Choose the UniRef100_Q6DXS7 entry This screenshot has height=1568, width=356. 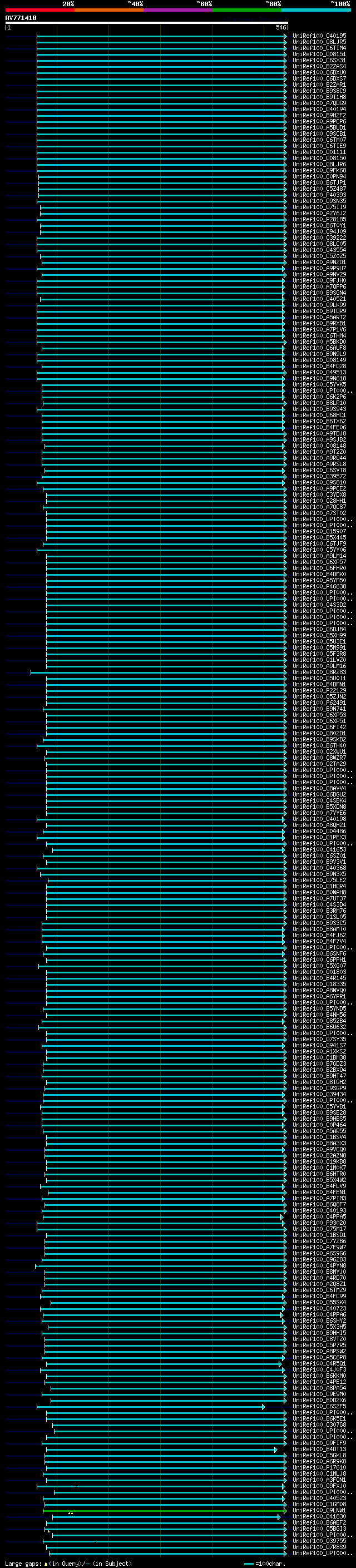click(x=319, y=78)
